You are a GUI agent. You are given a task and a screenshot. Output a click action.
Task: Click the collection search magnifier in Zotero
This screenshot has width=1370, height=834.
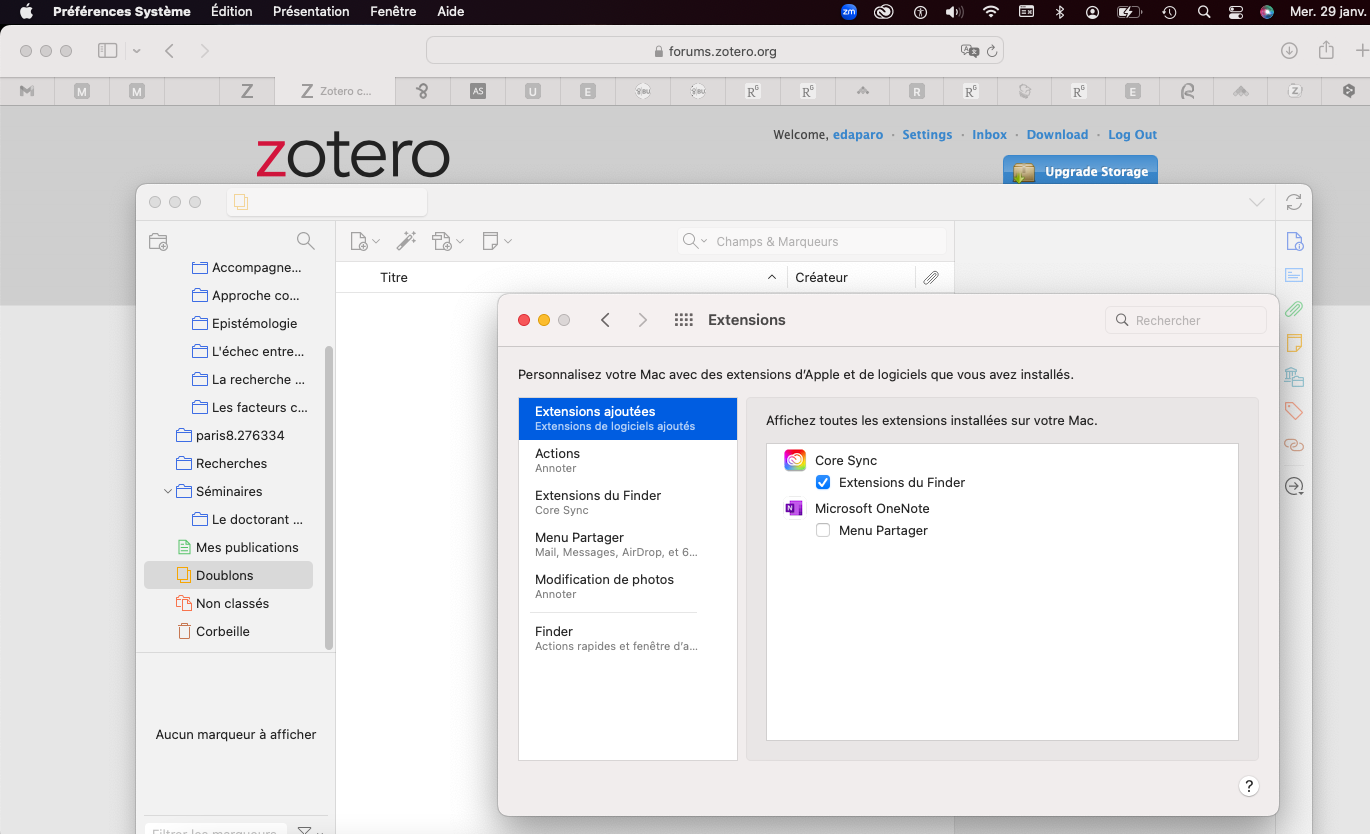click(306, 241)
